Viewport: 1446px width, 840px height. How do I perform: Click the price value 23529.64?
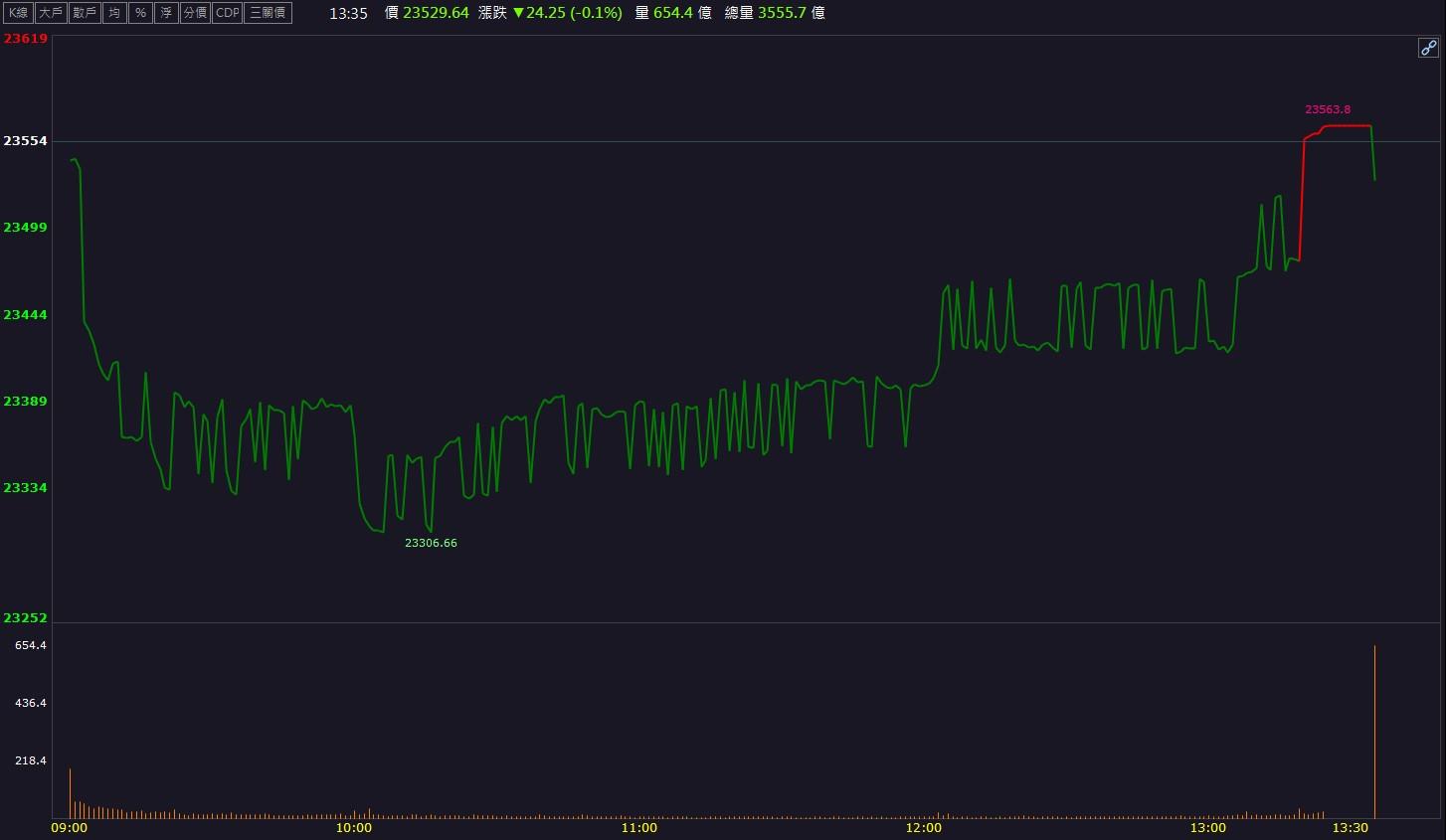click(436, 13)
